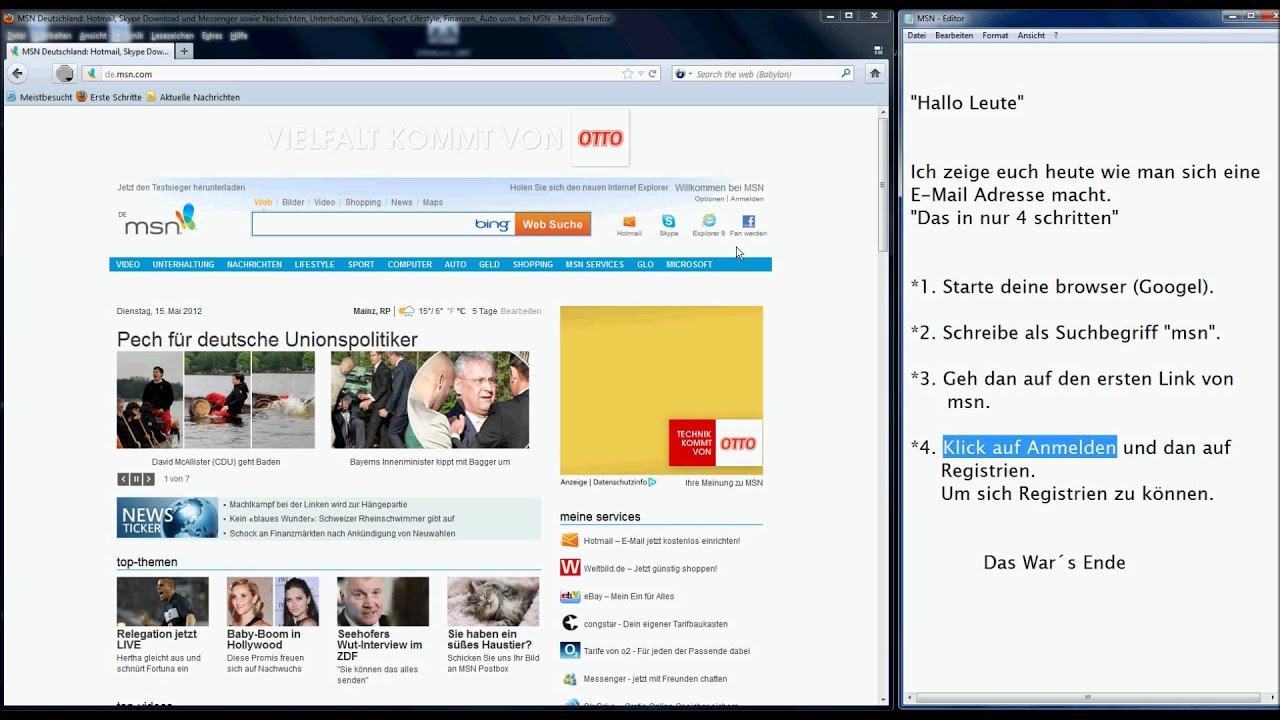Click the weather cloud icon next to Mainz
The width and height of the screenshot is (1280, 720).
click(406, 311)
